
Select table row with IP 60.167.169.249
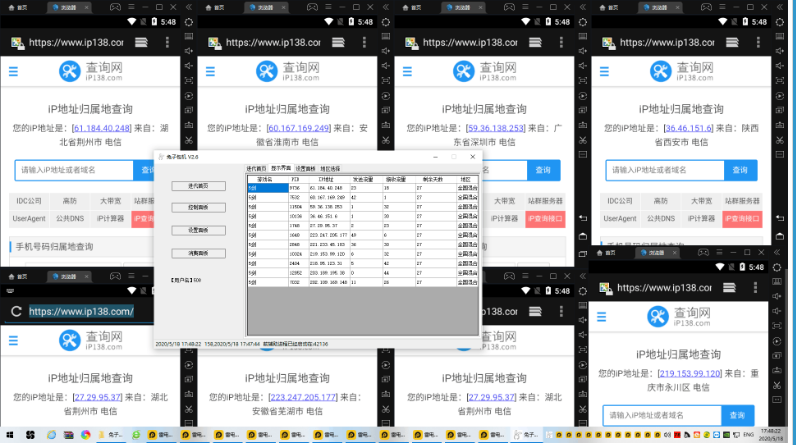tap(362, 197)
